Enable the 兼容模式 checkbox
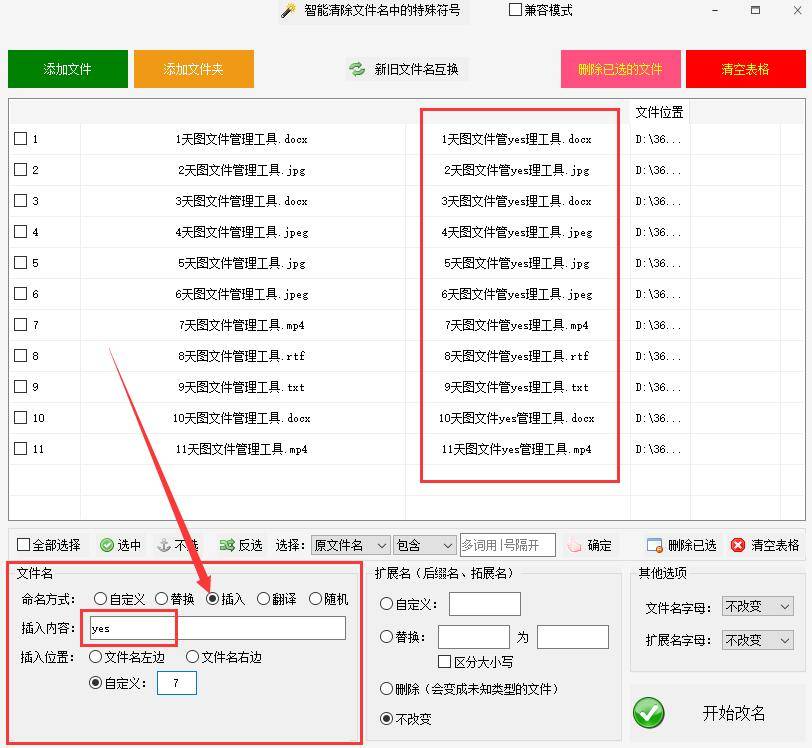 pos(515,10)
